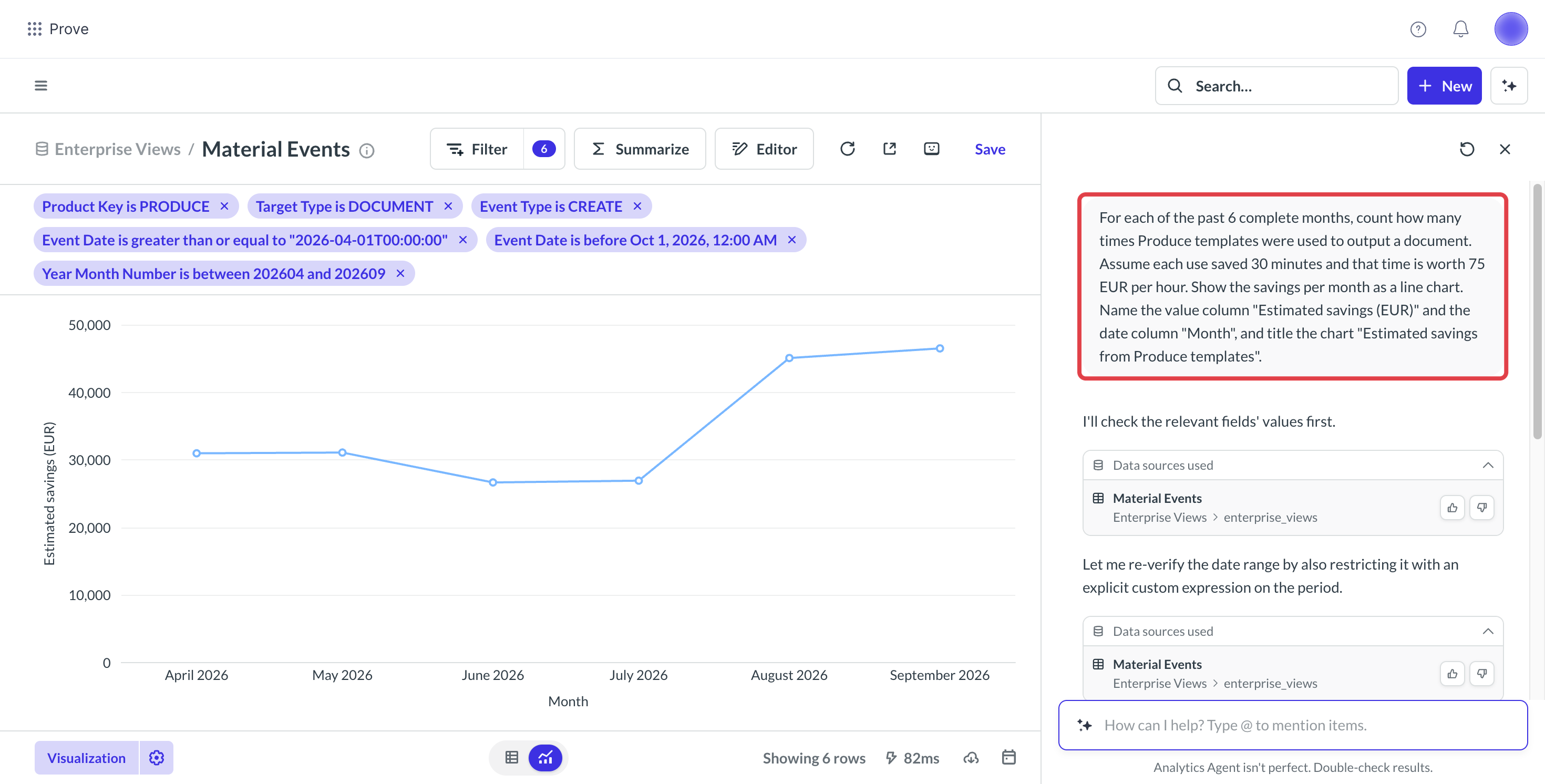Switch to chart view
This screenshot has height=784, width=1545.
[x=545, y=758]
